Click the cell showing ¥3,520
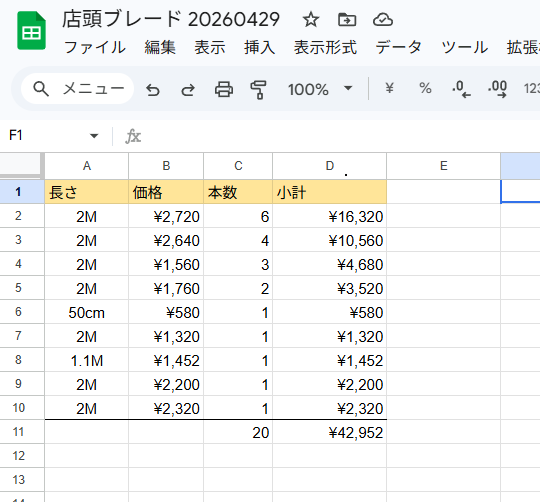The image size is (540, 502). point(330,288)
